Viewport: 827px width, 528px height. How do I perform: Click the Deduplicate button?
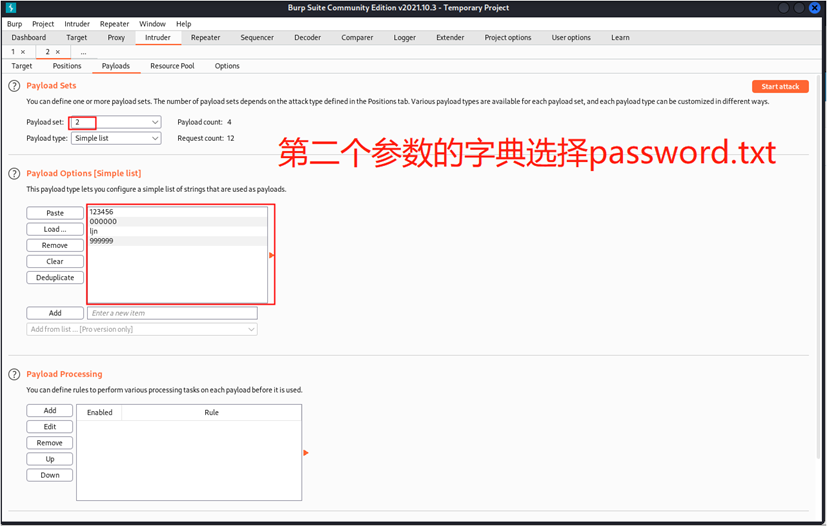click(55, 278)
